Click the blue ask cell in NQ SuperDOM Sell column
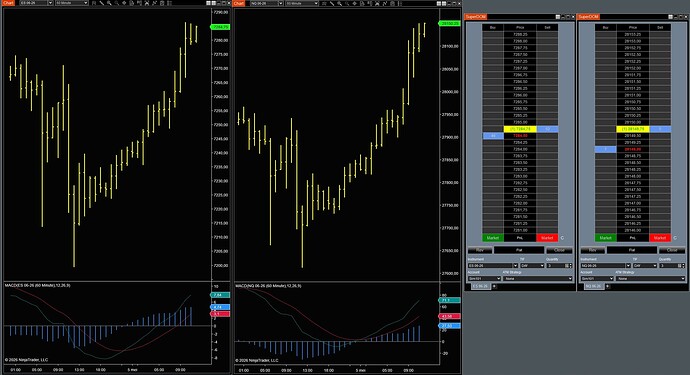The width and height of the screenshot is (690, 375). (660, 129)
